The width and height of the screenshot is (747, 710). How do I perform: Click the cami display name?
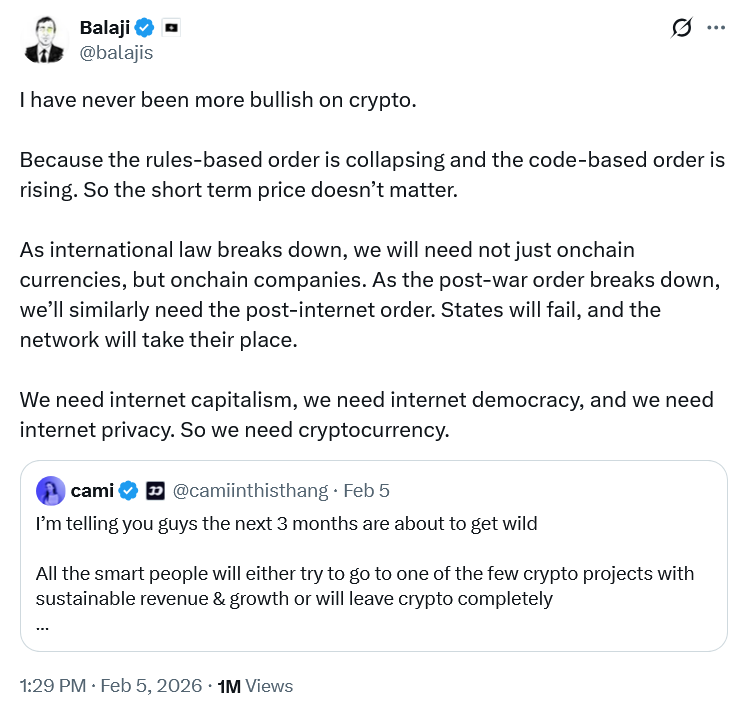click(91, 491)
